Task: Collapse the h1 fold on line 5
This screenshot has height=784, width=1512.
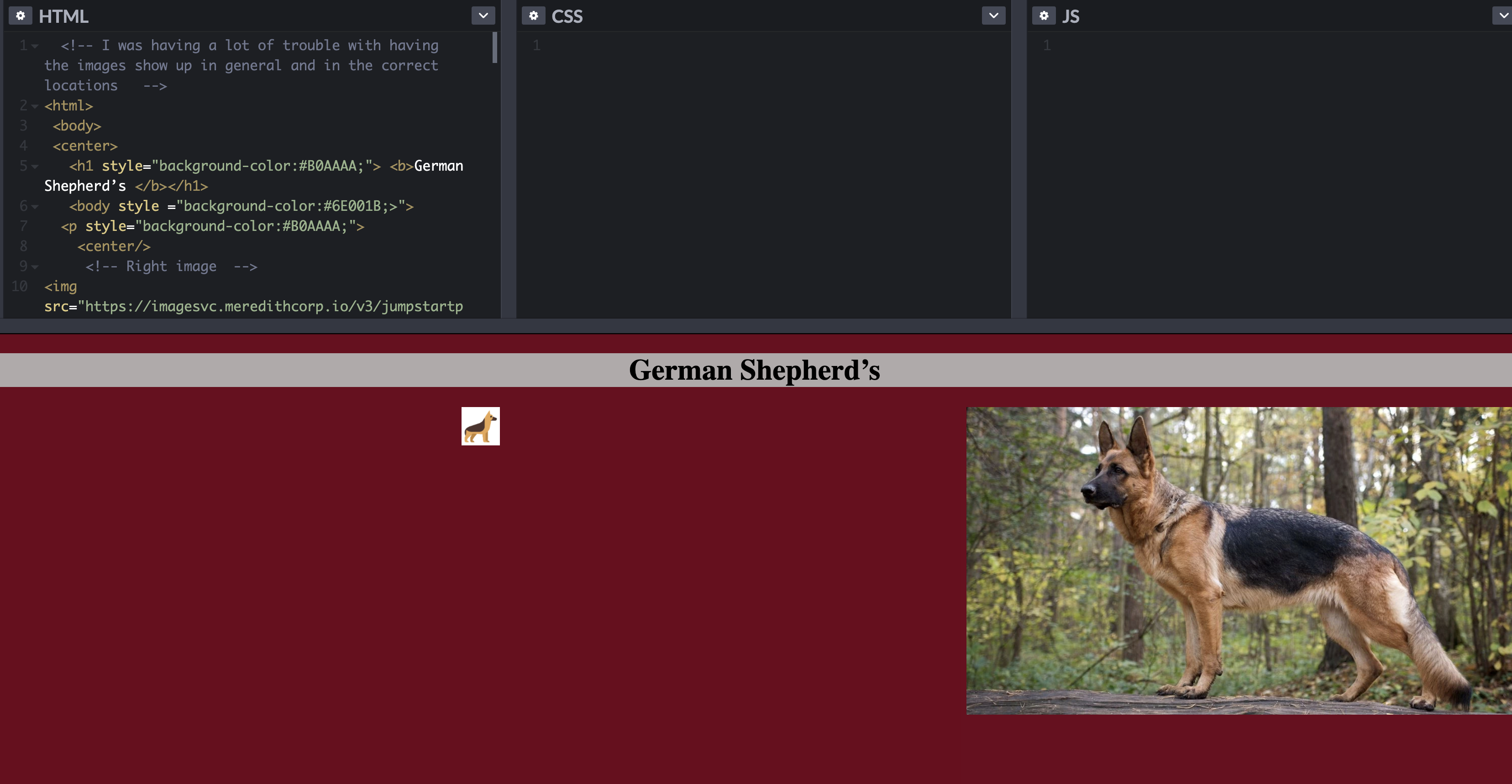Action: click(35, 167)
